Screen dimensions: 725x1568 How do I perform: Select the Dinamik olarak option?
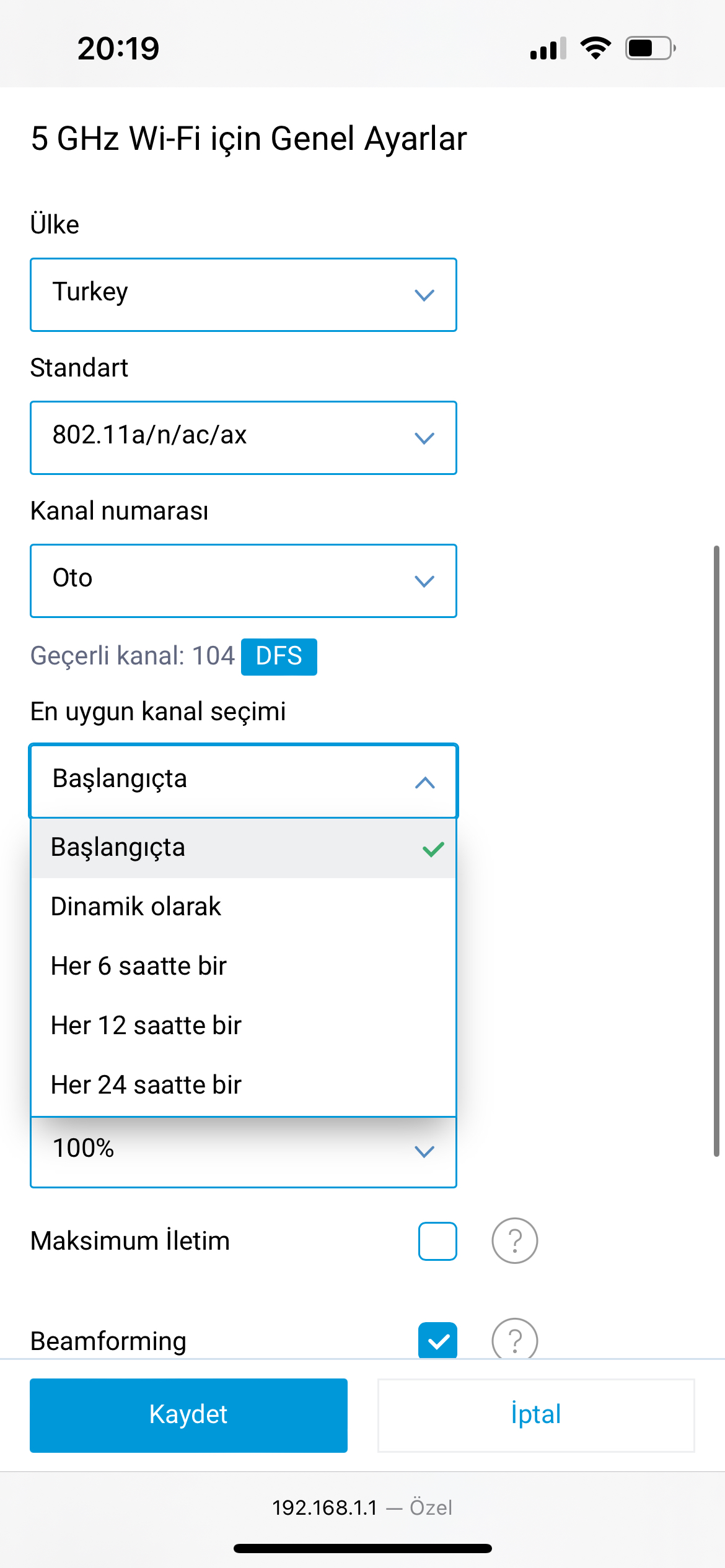tap(244, 907)
